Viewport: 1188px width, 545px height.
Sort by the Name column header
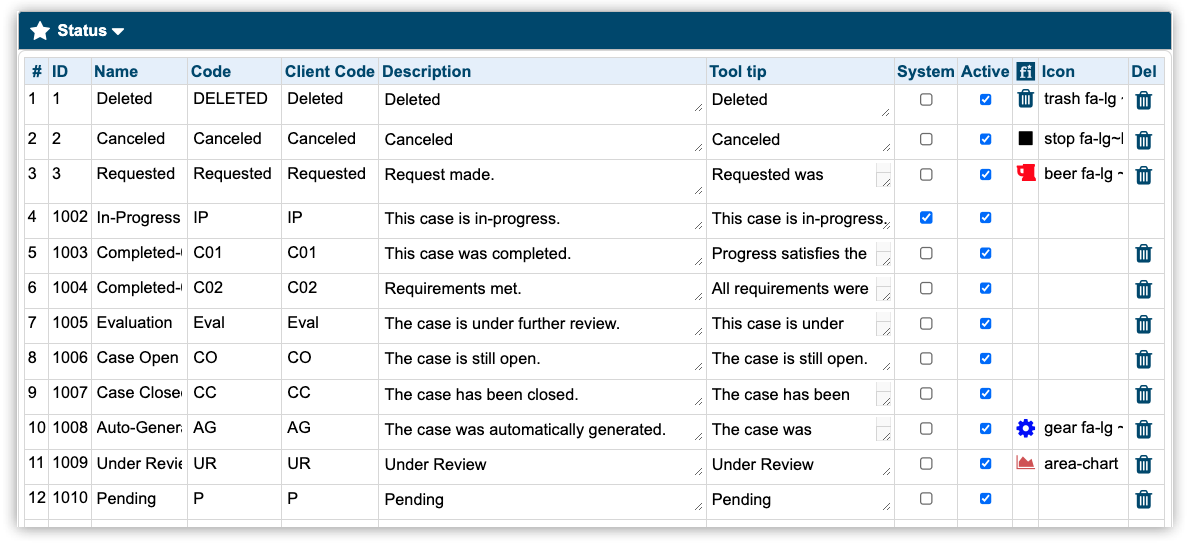117,71
